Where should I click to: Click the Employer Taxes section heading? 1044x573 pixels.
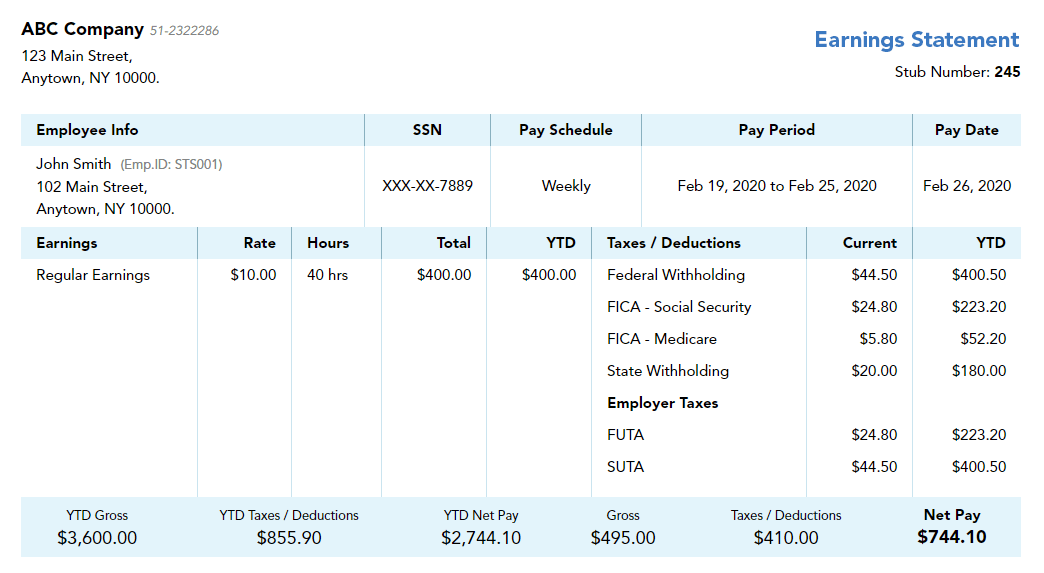click(662, 403)
